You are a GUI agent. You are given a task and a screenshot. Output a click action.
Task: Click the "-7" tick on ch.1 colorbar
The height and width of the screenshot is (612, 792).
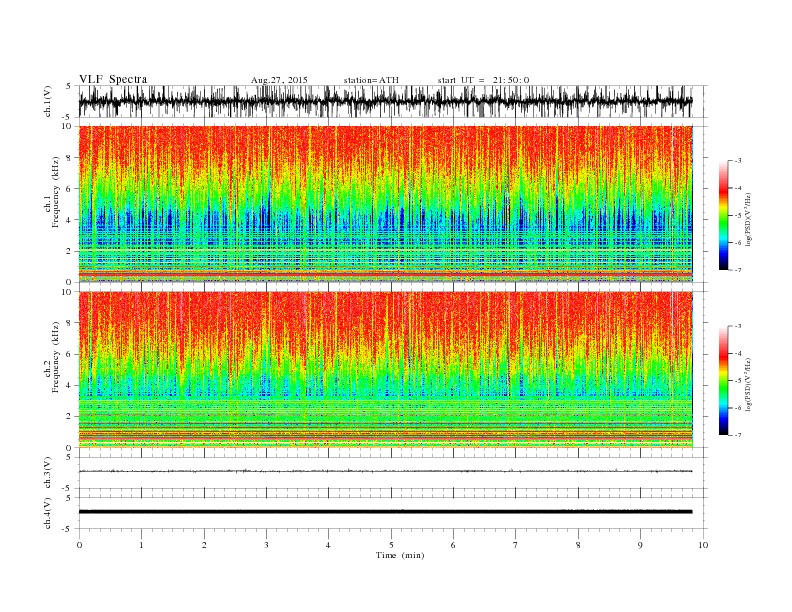[x=737, y=270]
